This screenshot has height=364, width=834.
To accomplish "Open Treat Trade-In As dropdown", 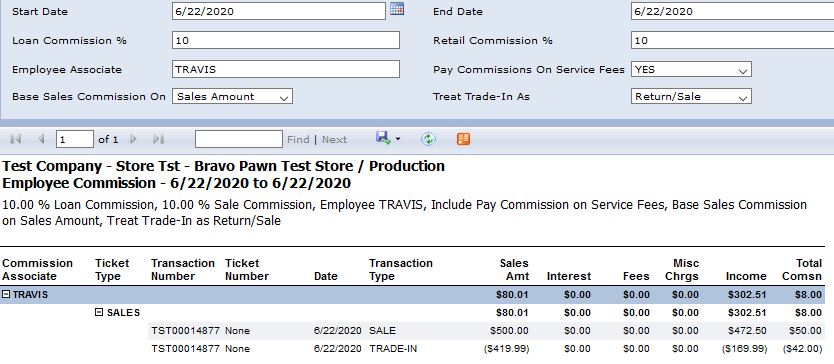I will click(691, 96).
